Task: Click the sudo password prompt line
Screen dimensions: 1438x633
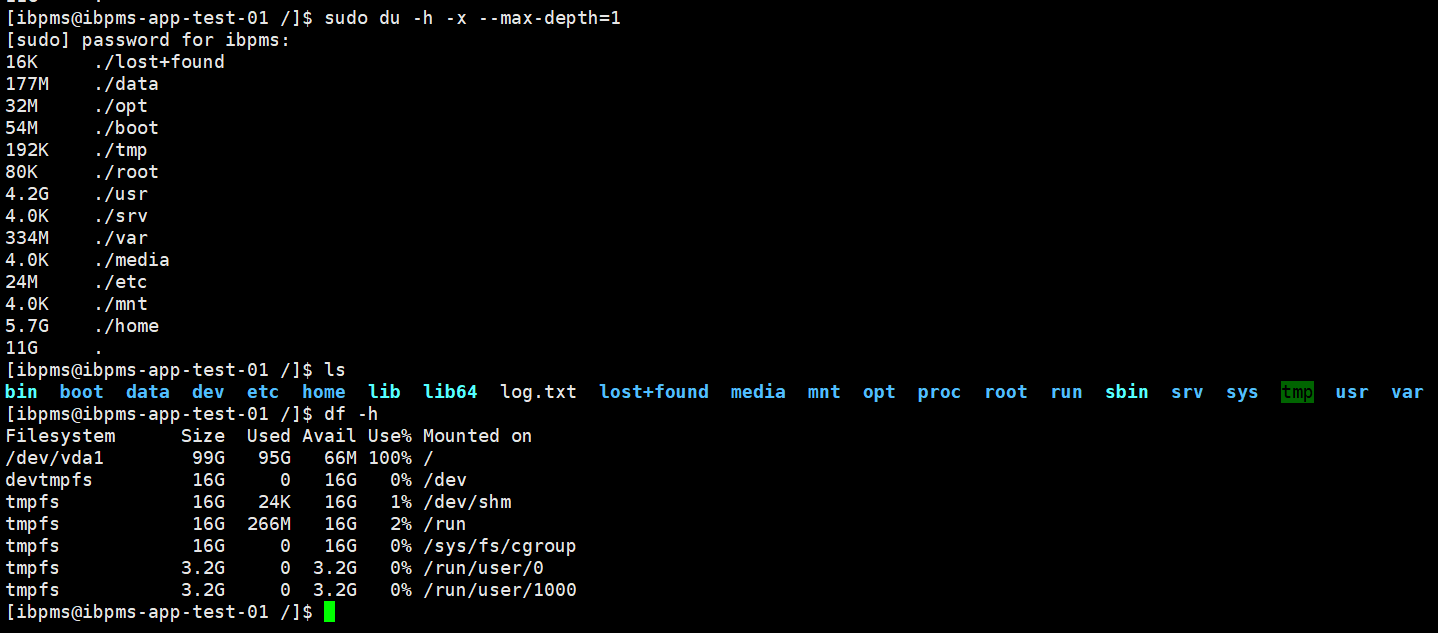Action: [148, 40]
